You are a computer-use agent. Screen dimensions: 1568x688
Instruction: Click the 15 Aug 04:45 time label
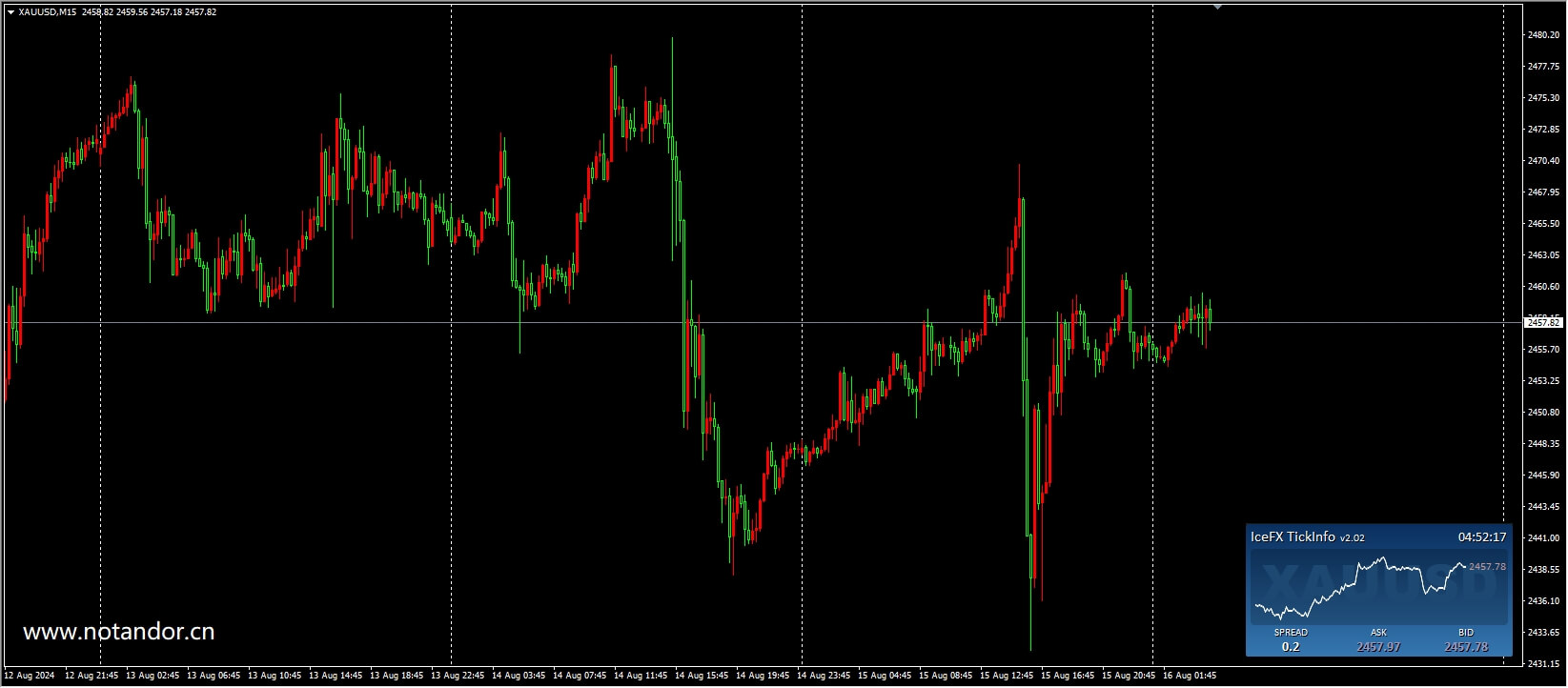click(885, 677)
